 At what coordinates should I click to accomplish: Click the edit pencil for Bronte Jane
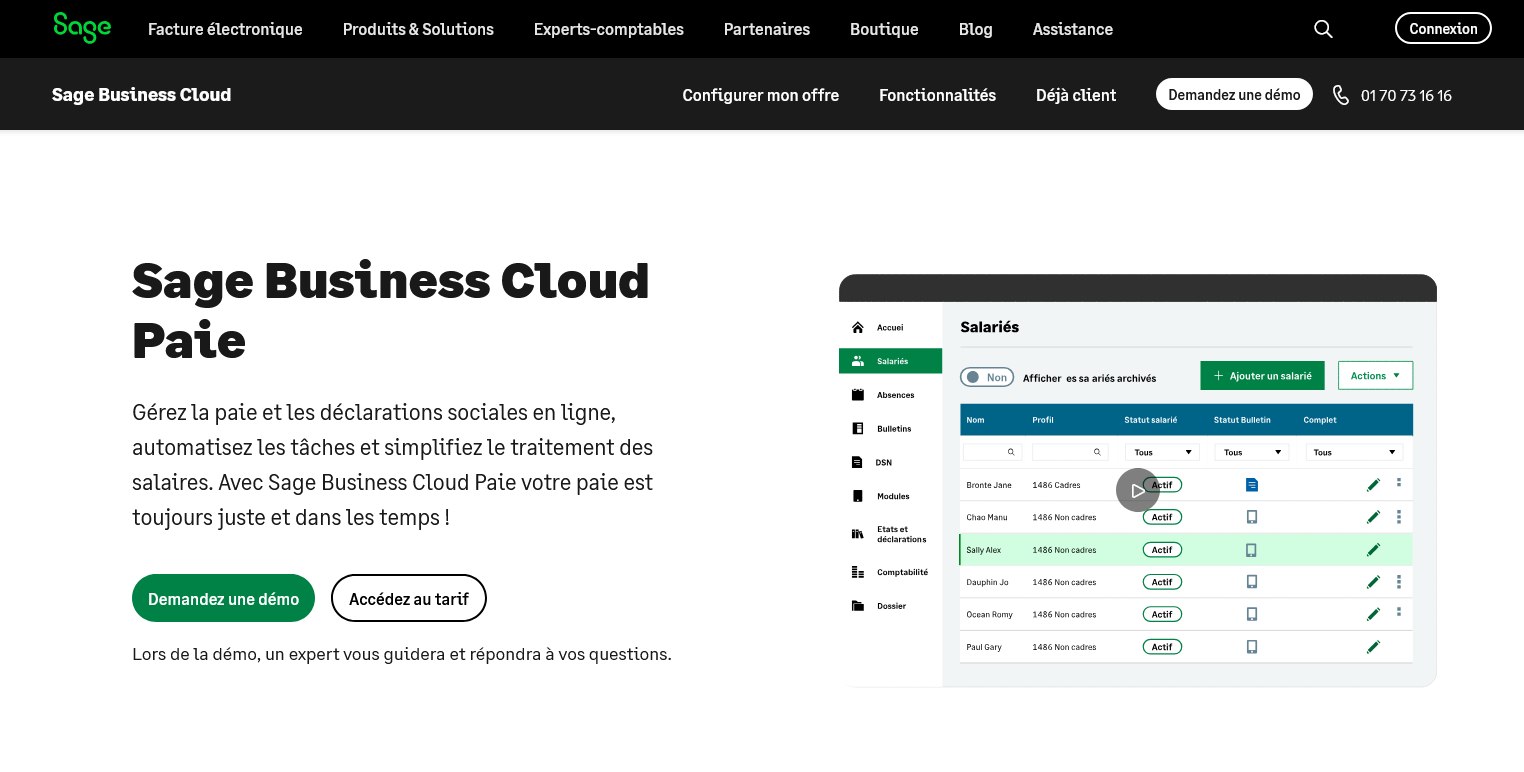click(x=1373, y=485)
